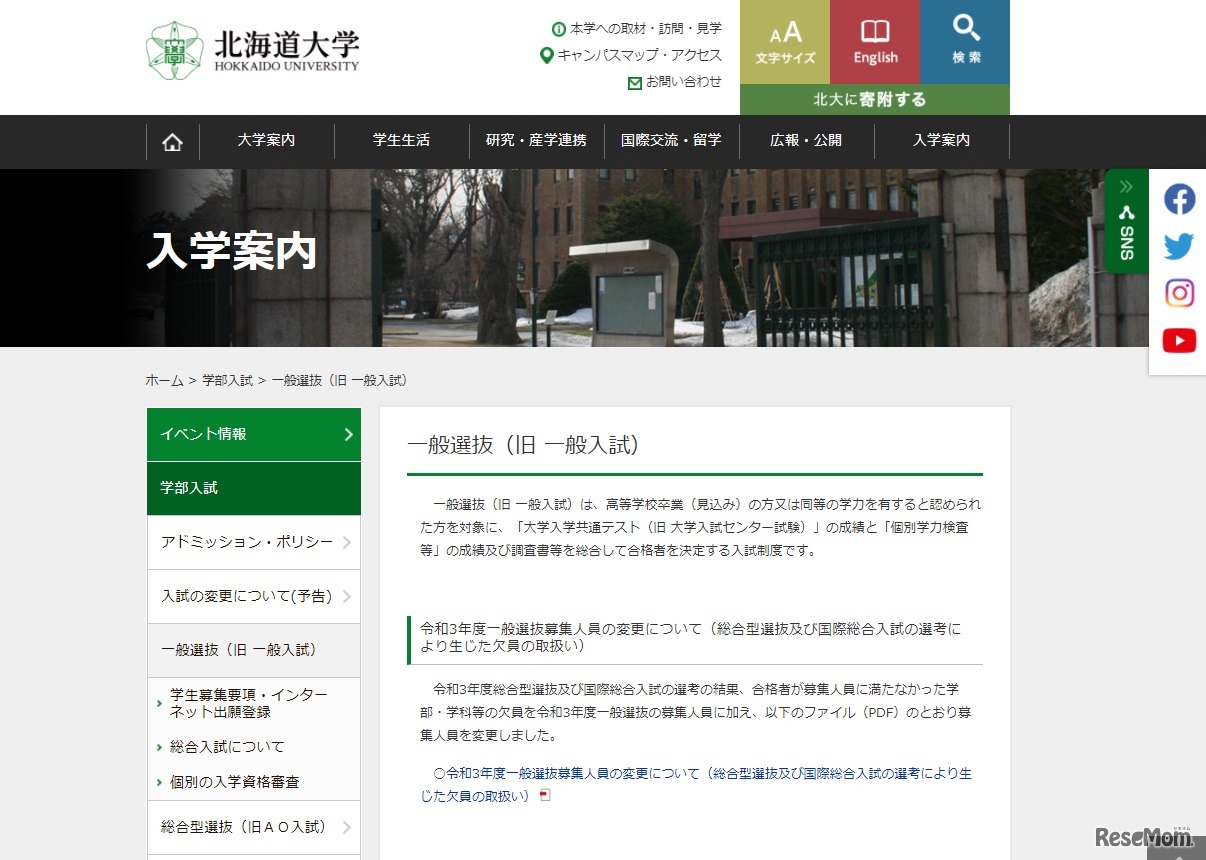Screen dimensions: 1206x860
Task: Click the 北大に寄附する donation button
Action: (874, 99)
